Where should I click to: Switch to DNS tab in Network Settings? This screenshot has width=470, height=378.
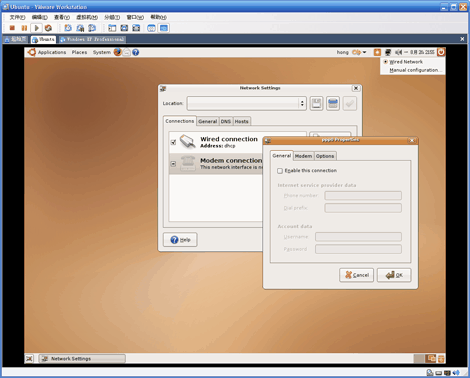tap(226, 121)
